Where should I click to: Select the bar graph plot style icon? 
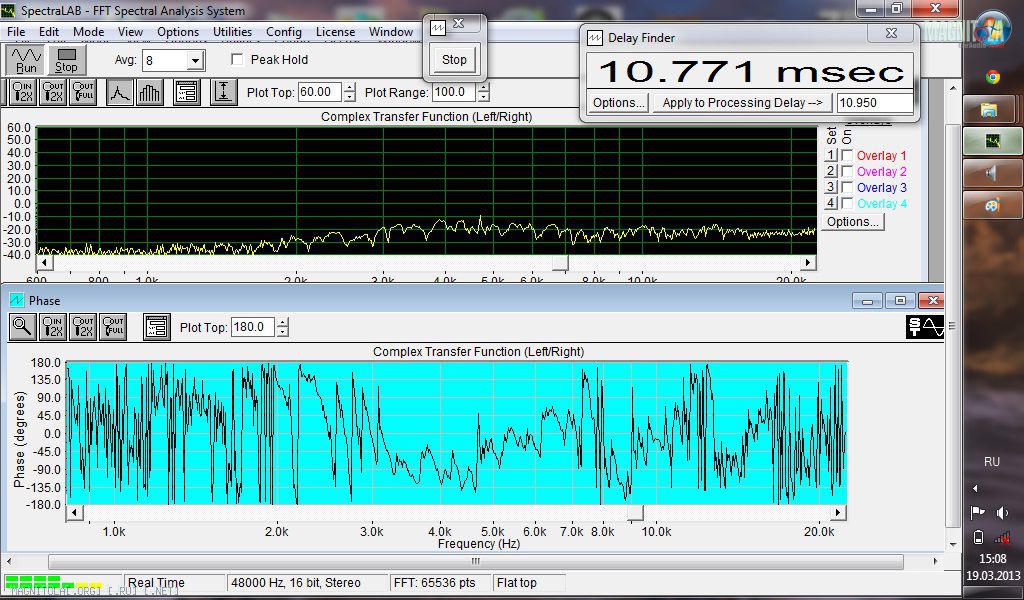click(x=150, y=92)
